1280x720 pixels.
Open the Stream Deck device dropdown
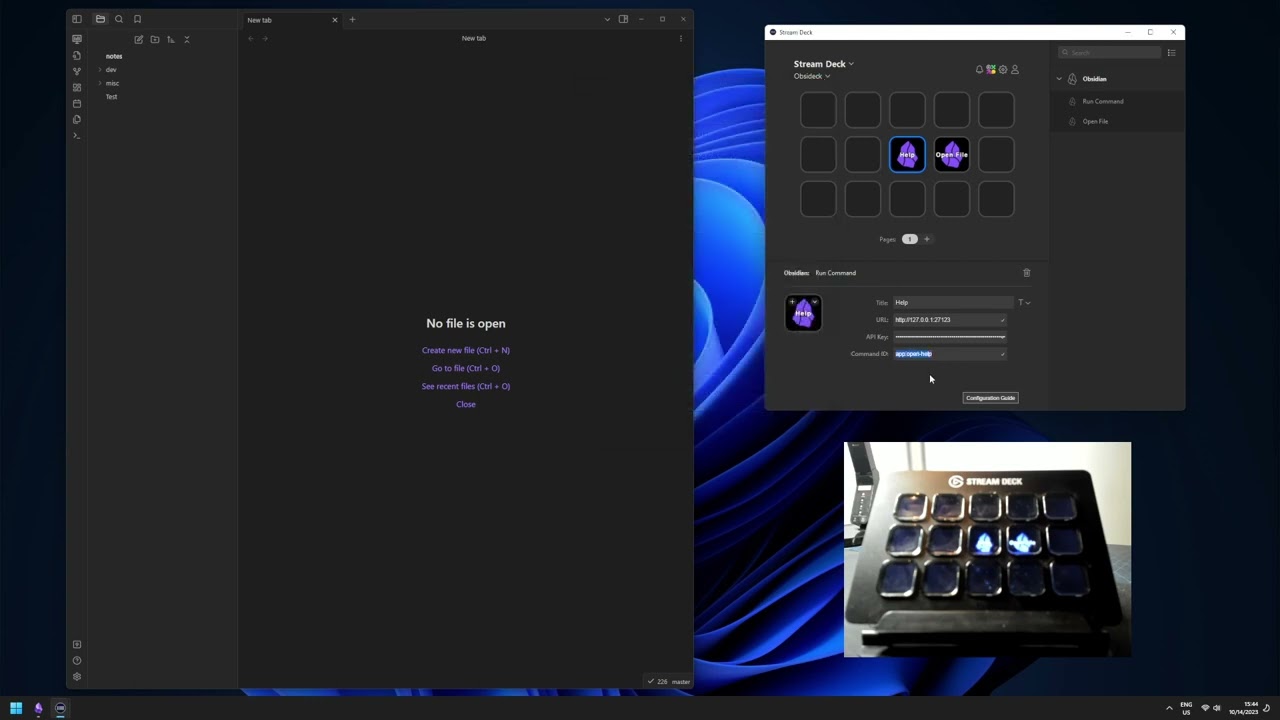[824, 64]
